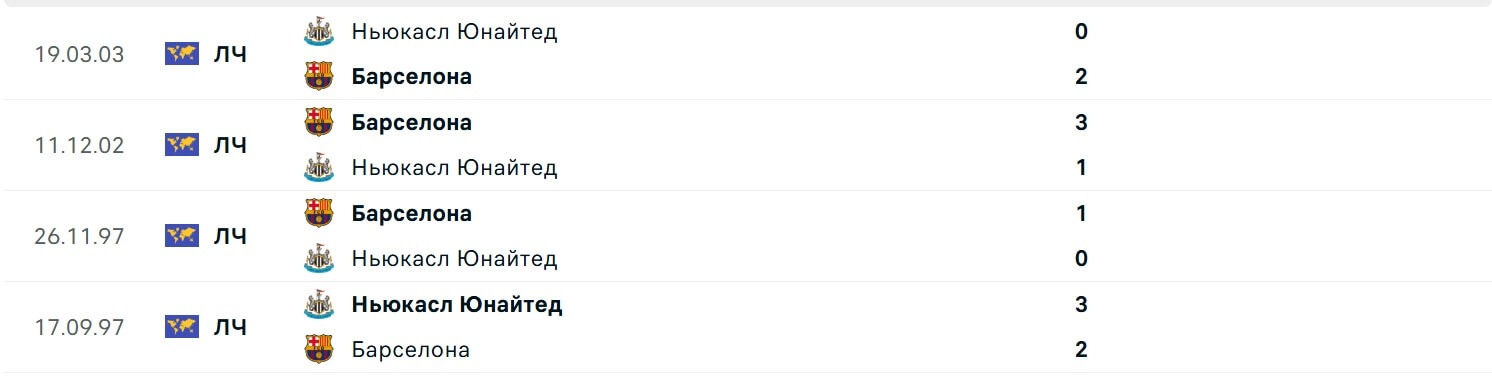Open bold Ньюкасл Юнайтед in 17.09.97 match

coord(457,304)
